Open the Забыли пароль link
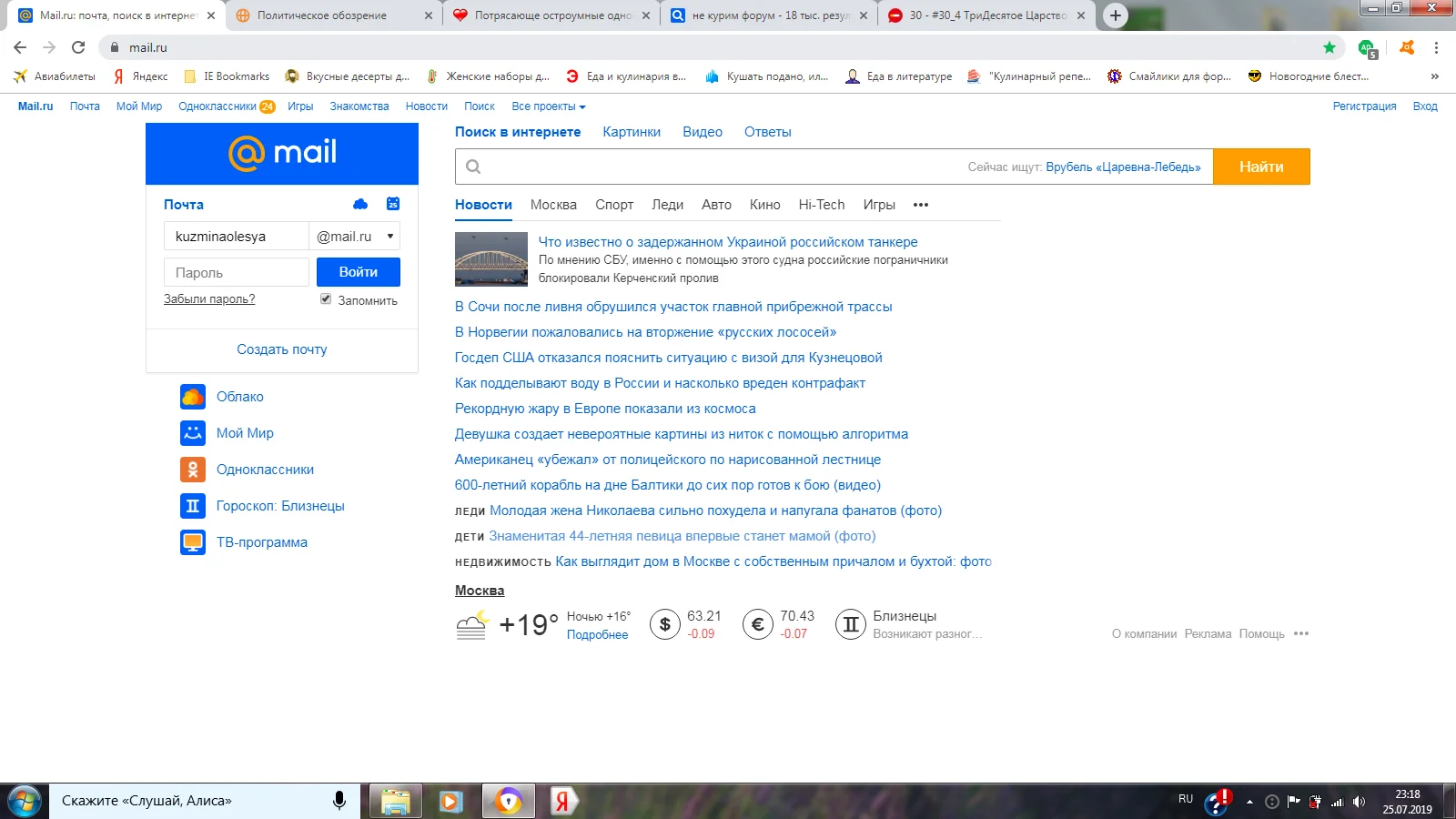The width and height of the screenshot is (1456, 819). (208, 298)
